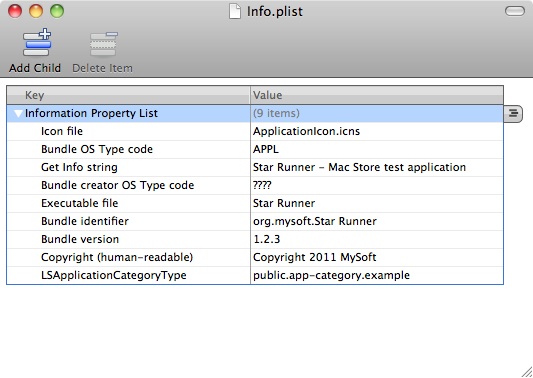Click the Info.plist document icon in title bar

[x=235, y=11]
